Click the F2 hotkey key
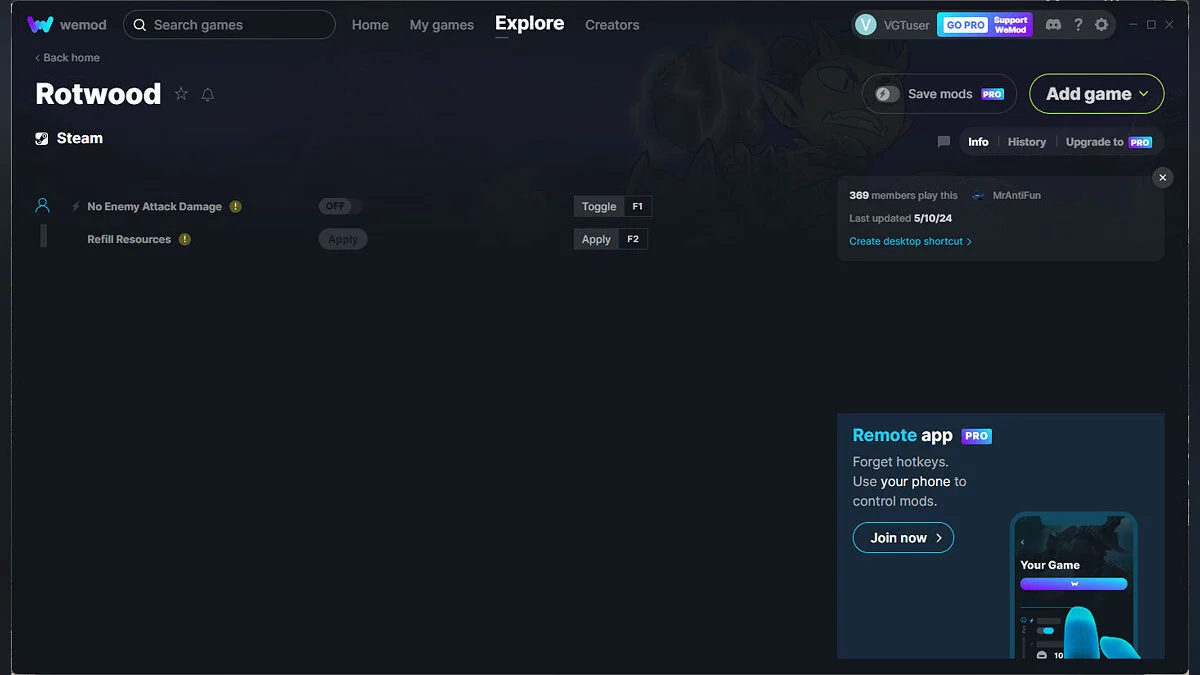1200x675 pixels. coord(633,240)
